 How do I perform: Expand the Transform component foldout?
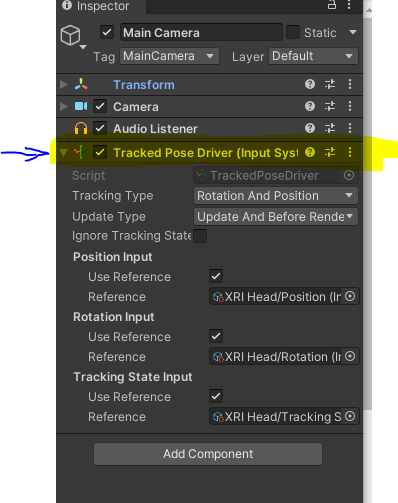coord(63,84)
